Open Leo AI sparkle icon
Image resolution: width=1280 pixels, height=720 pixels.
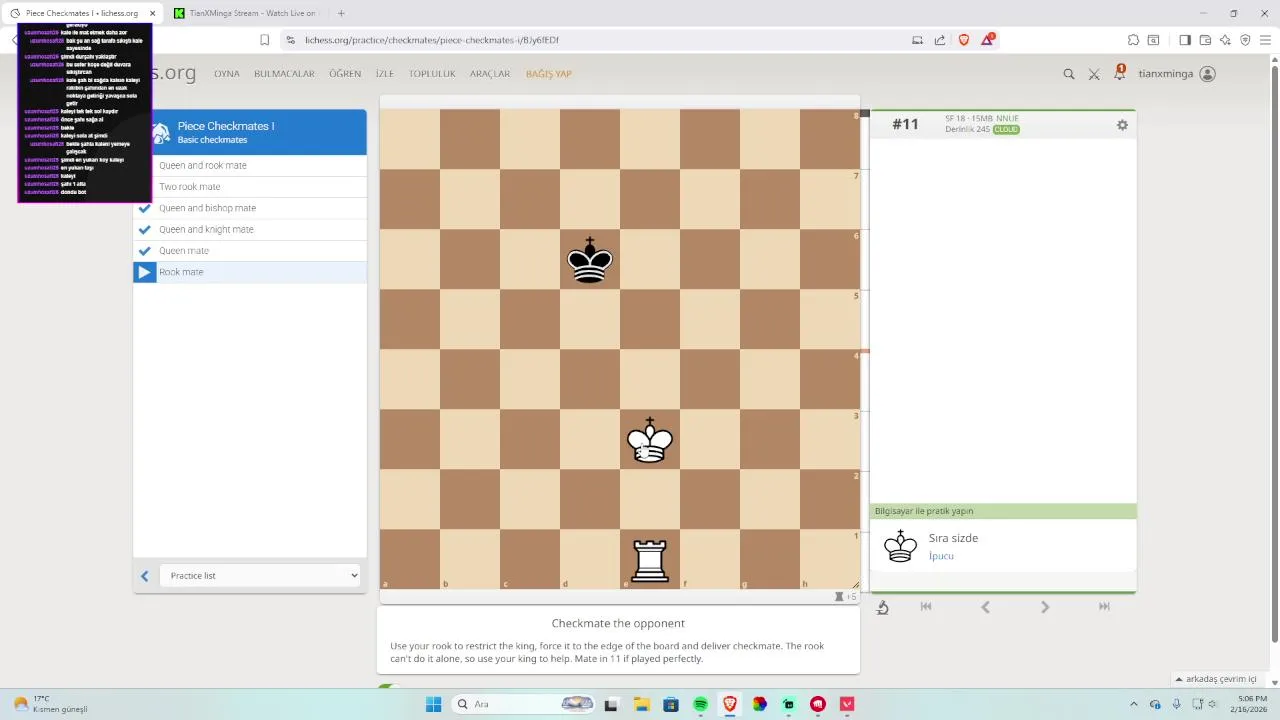(1225, 40)
